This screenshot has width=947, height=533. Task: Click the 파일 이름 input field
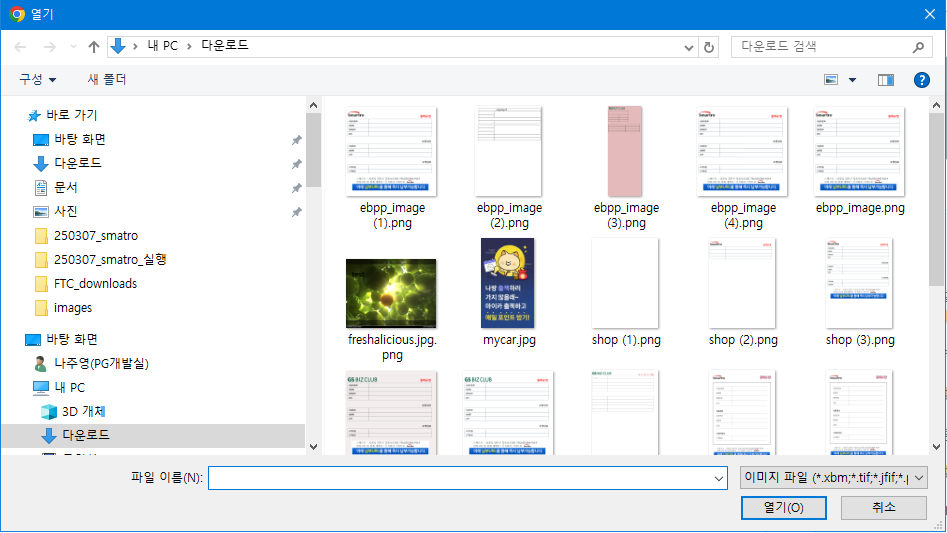[x=460, y=478]
